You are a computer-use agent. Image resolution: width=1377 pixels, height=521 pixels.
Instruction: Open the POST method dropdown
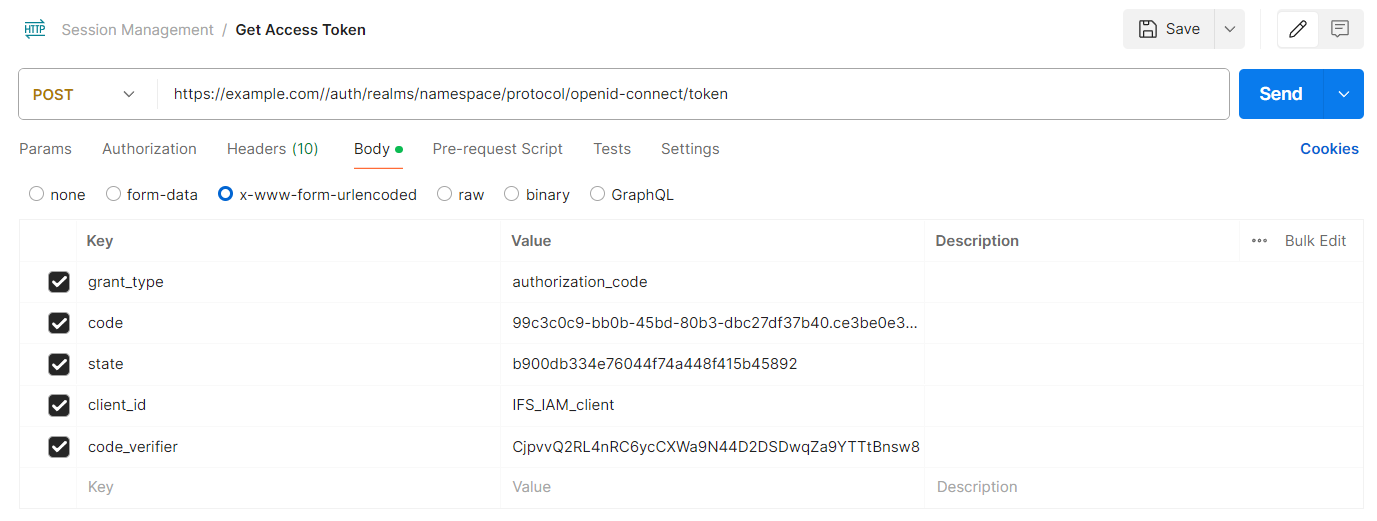tap(85, 94)
